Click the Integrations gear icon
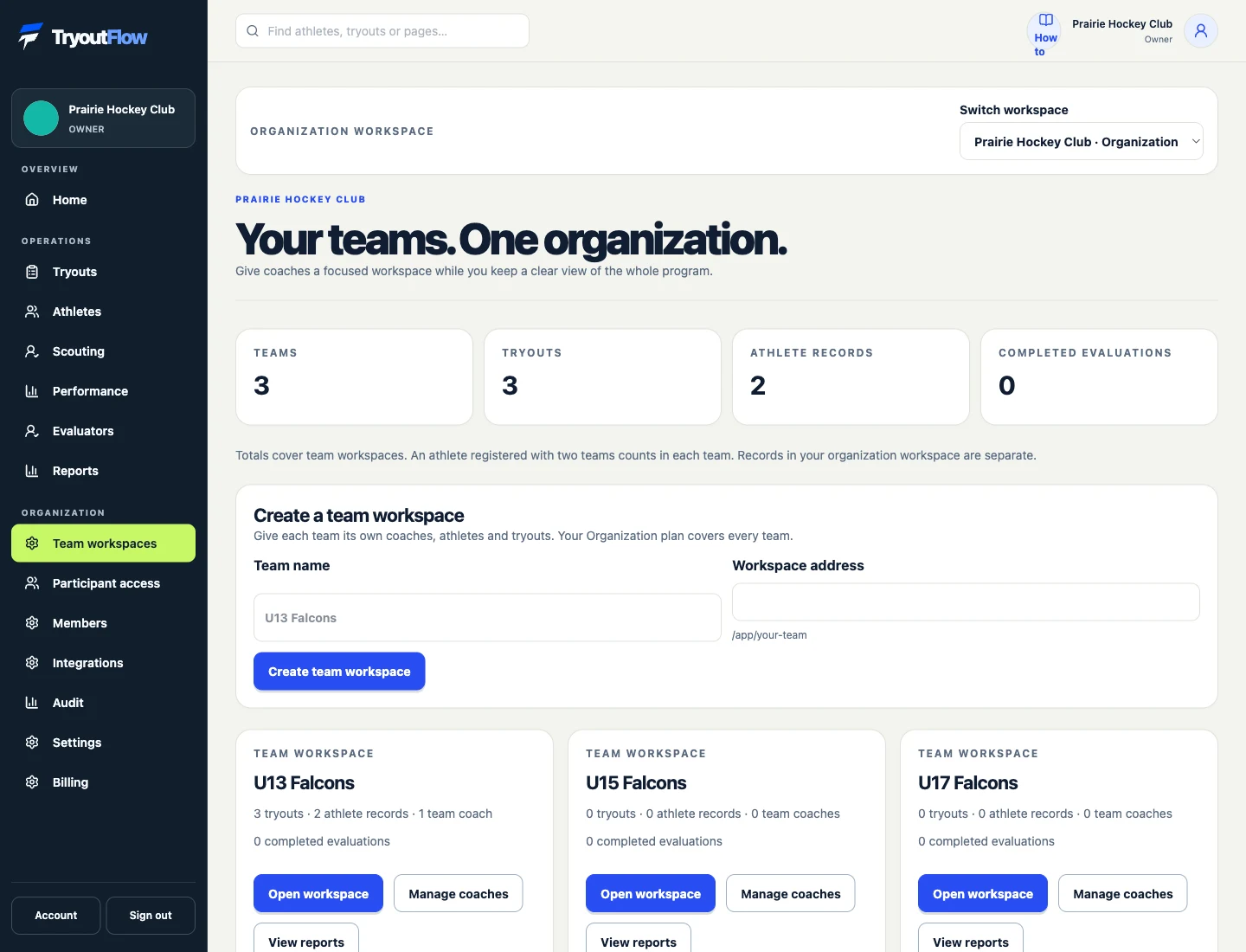The width and height of the screenshot is (1246, 952). point(32,663)
